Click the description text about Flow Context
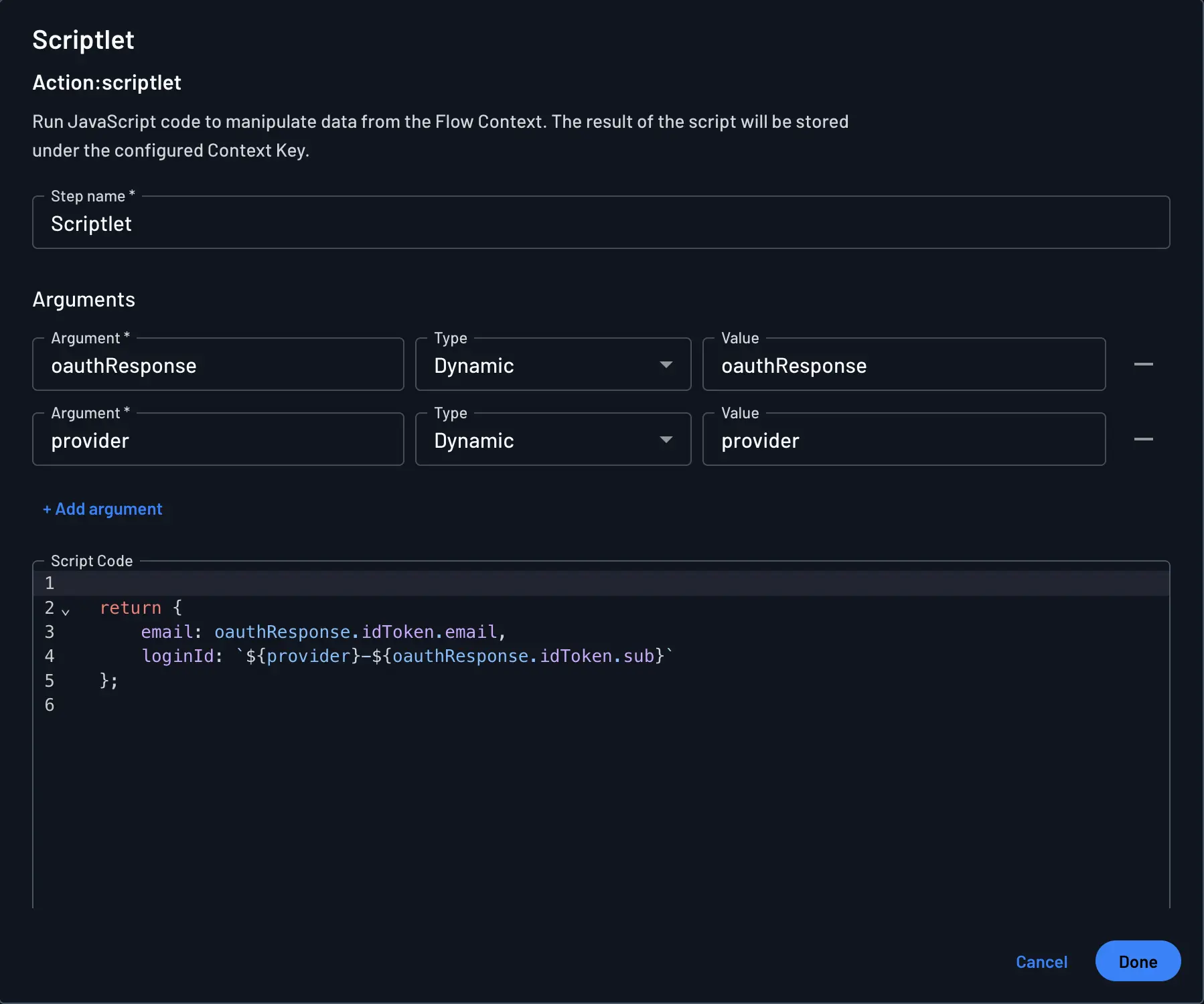 [x=441, y=136]
